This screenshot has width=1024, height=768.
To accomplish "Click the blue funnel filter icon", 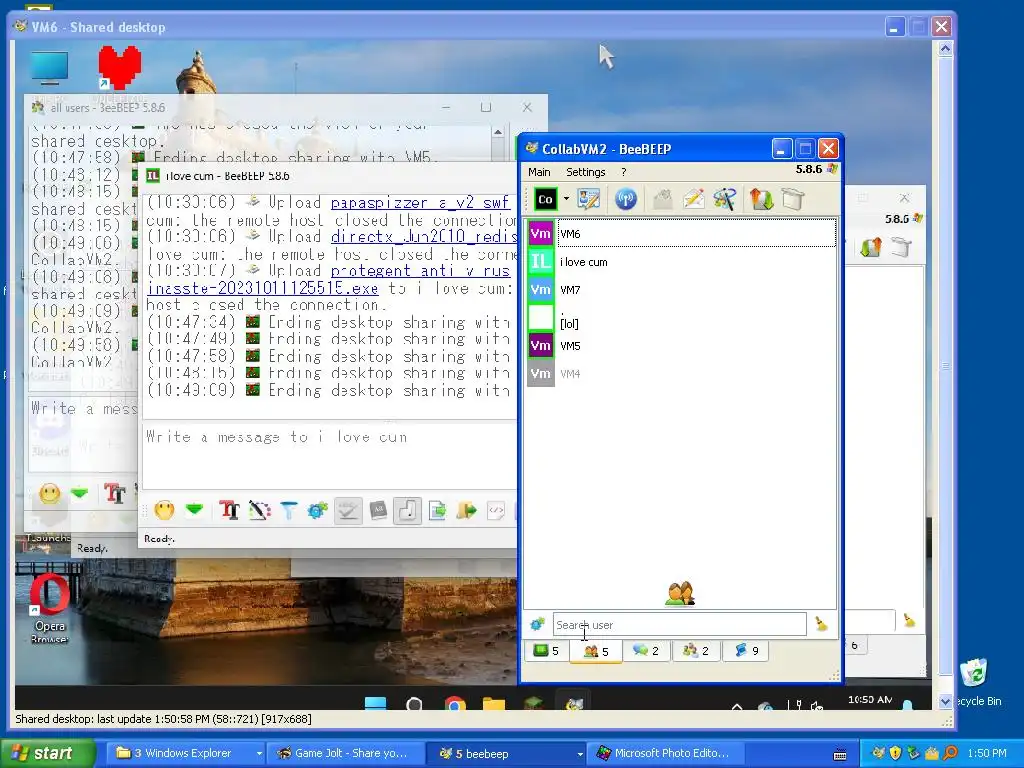I will coord(289,510).
